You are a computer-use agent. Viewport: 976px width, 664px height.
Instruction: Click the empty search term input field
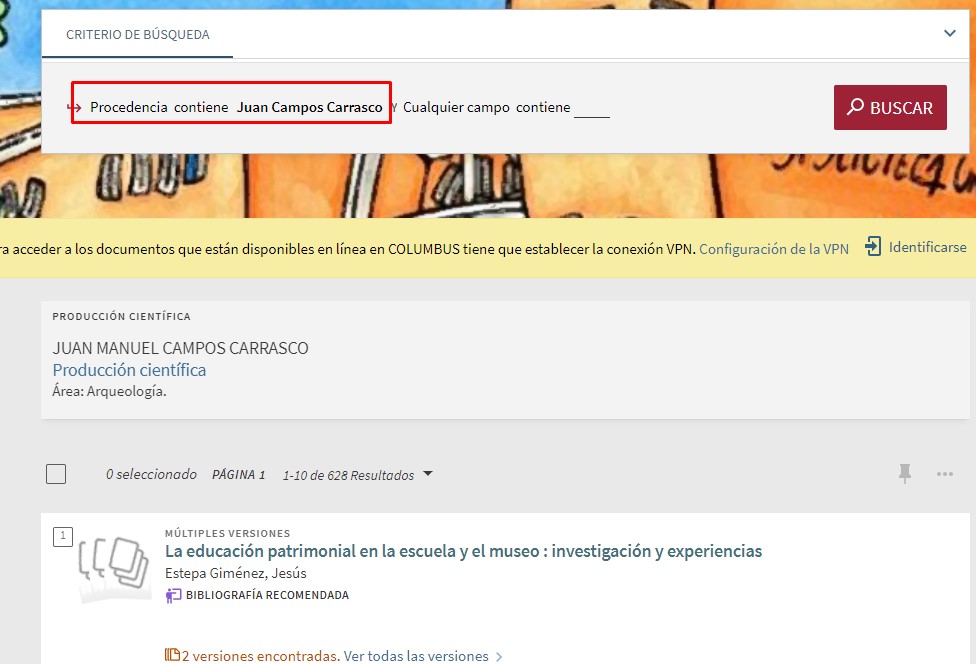[591, 108]
